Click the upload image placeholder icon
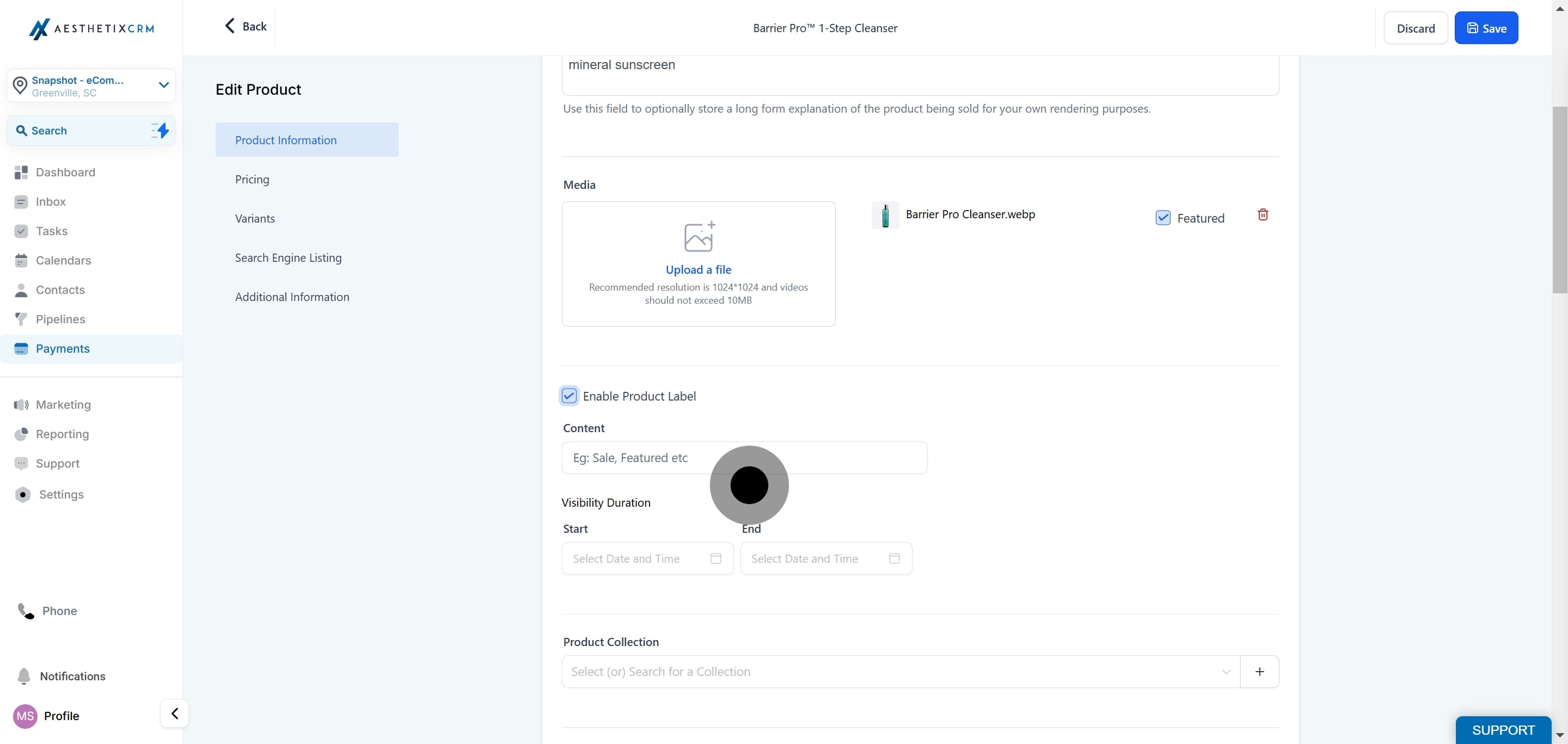Viewport: 1568px width, 744px height. click(700, 237)
